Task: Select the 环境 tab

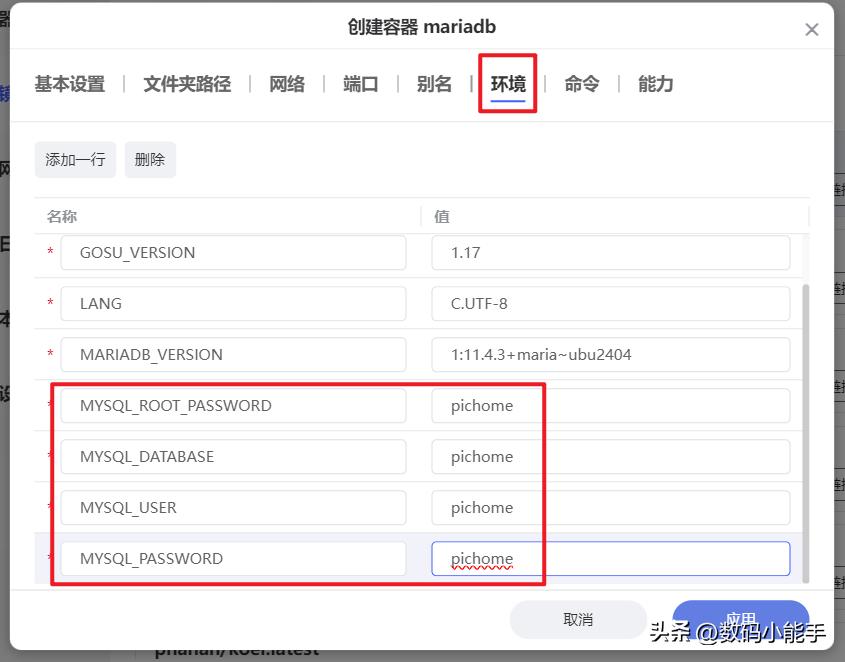Action: click(508, 84)
